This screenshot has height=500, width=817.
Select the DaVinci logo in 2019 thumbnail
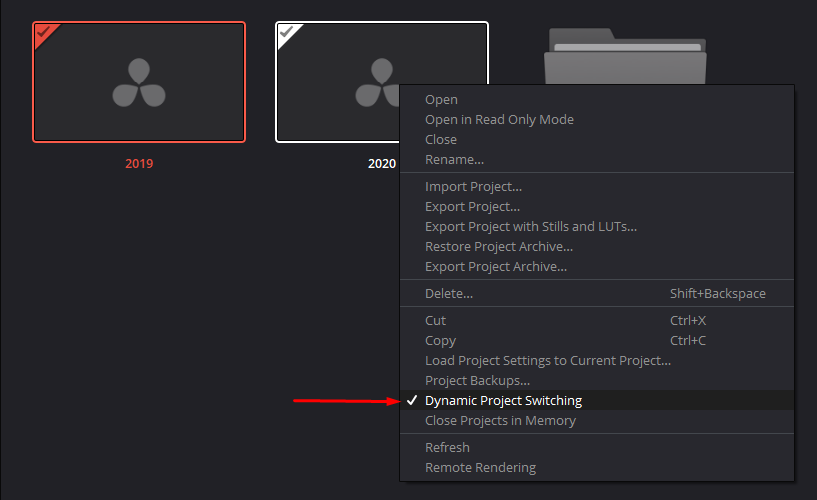click(139, 82)
